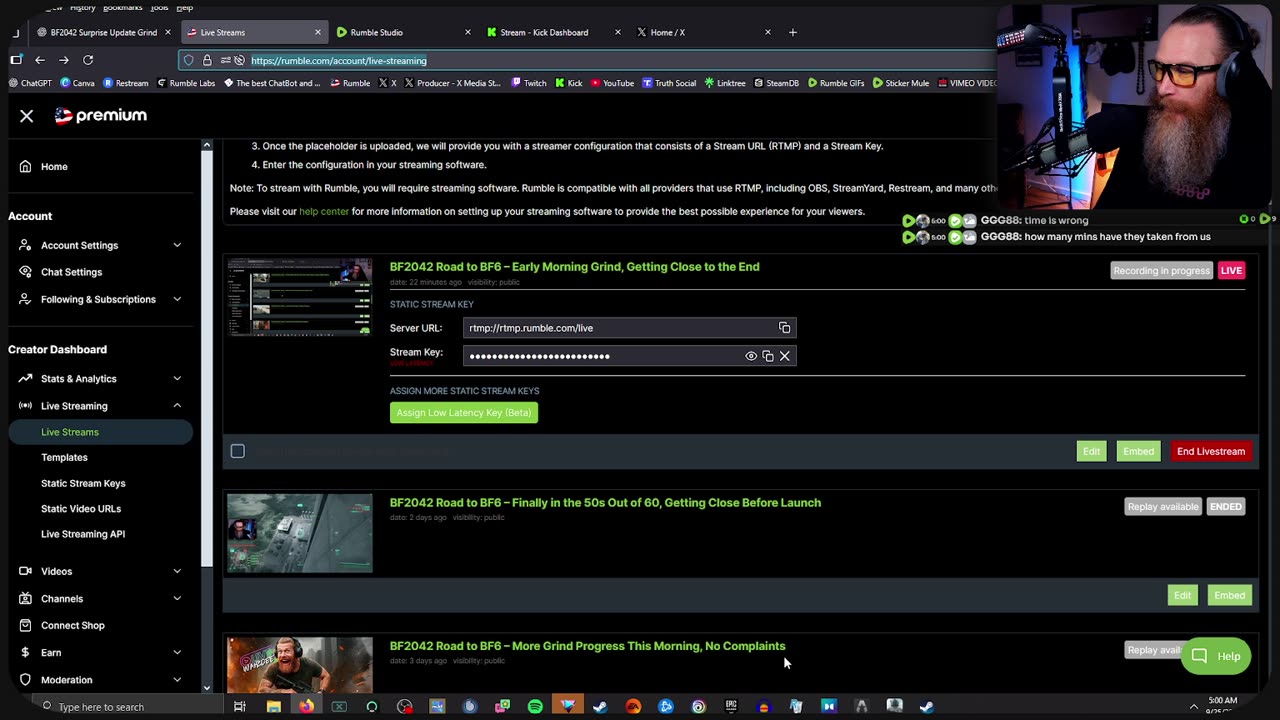Open the Kick bookmark
The image size is (1280, 720).
(568, 83)
